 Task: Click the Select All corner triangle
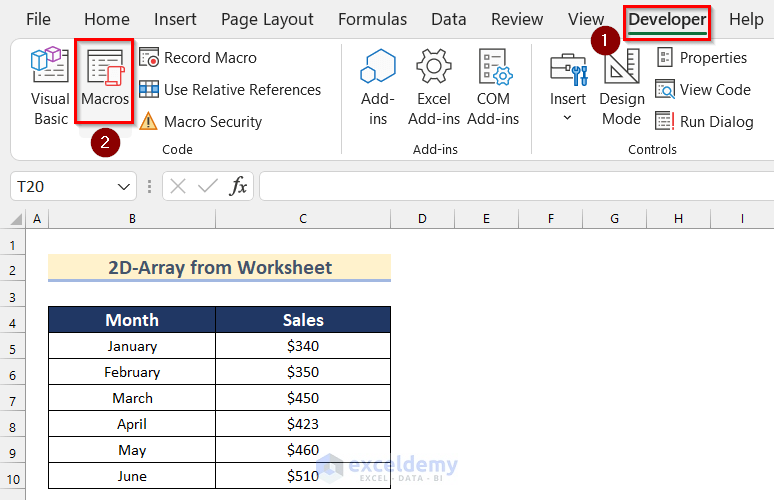point(16,219)
